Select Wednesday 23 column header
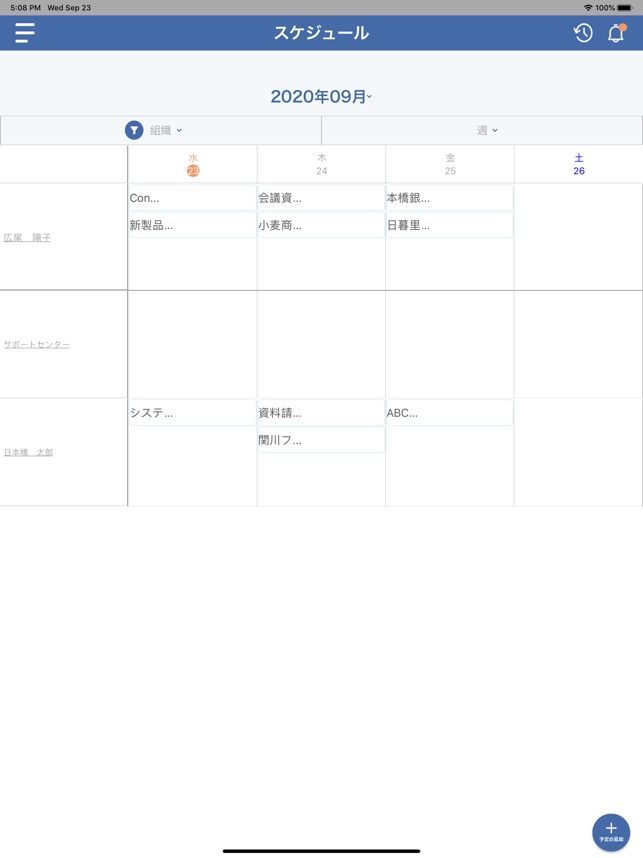Screen dimensions: 643x858 point(193,164)
